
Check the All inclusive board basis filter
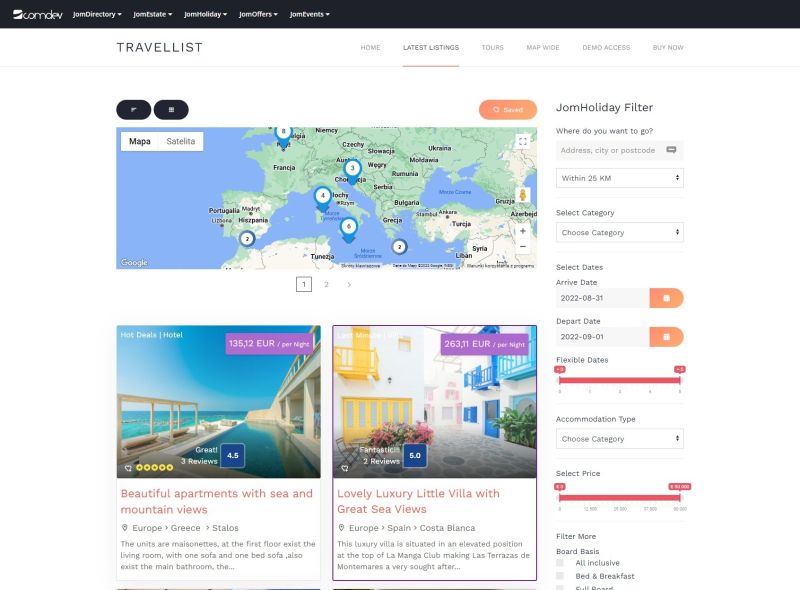[x=559, y=562]
